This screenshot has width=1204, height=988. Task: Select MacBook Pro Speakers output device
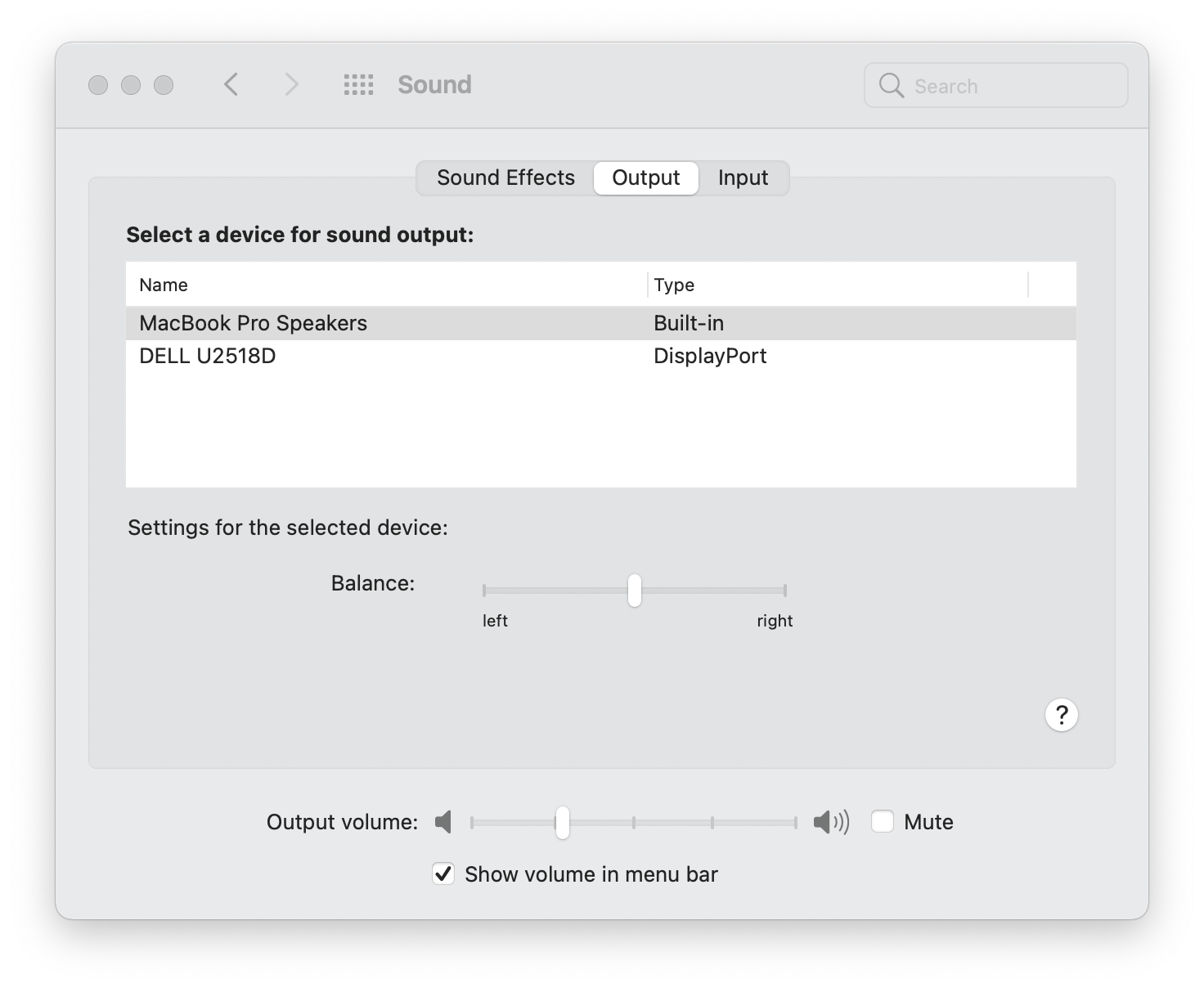601,323
